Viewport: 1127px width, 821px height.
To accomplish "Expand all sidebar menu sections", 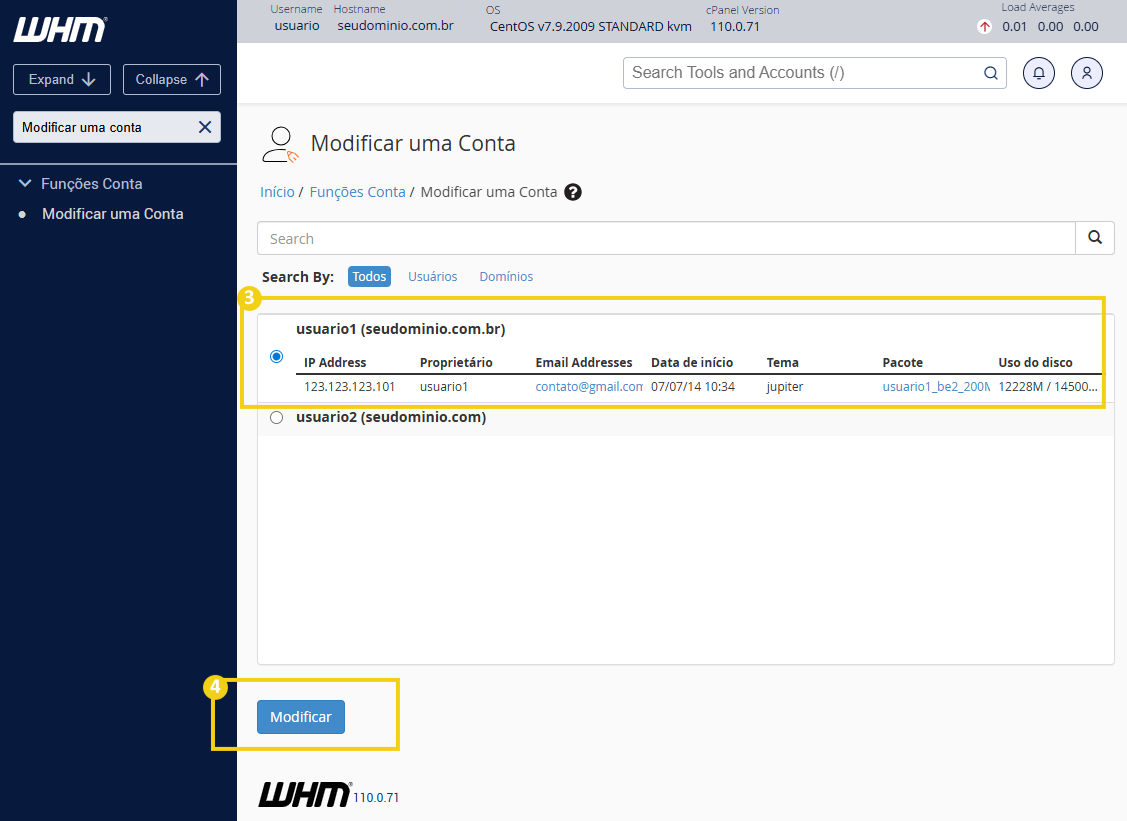I will [x=62, y=79].
